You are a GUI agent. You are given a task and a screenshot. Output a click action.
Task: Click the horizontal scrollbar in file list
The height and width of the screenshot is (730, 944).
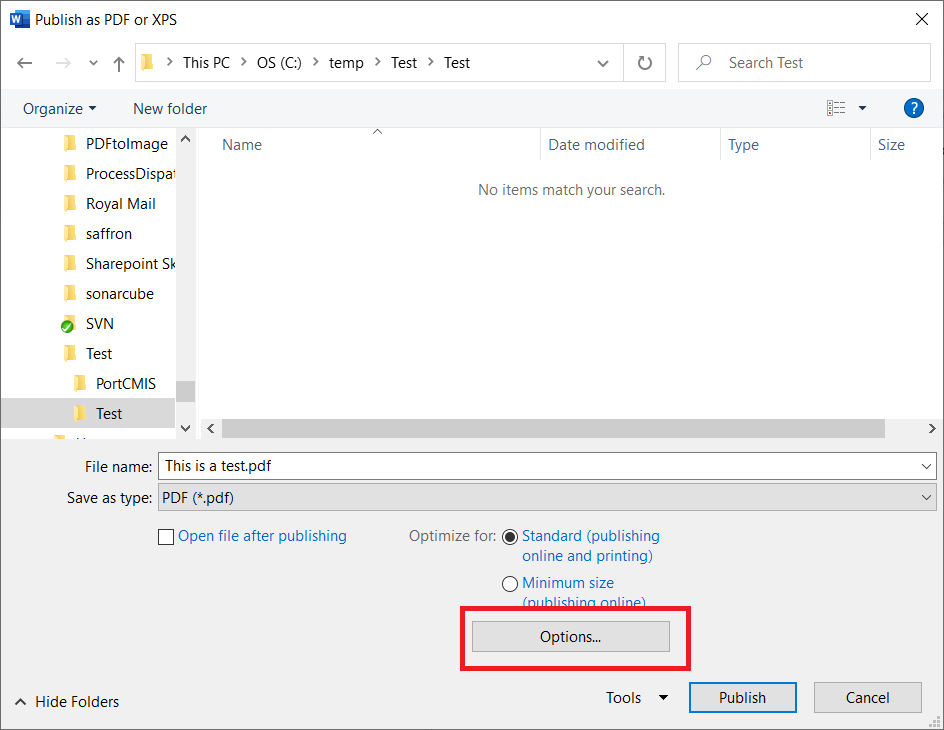click(553, 428)
